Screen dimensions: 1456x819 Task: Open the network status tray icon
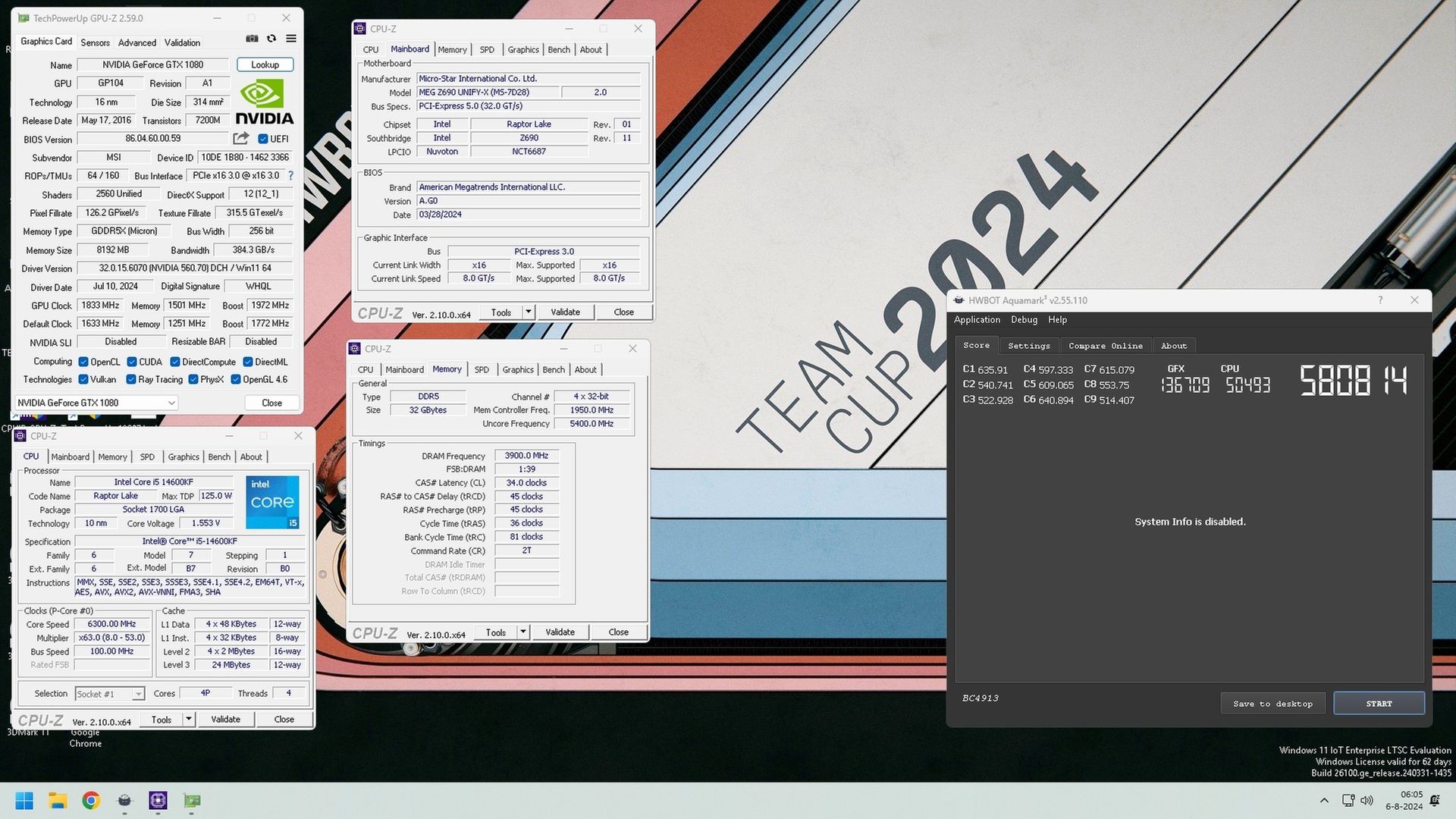click(x=1348, y=800)
